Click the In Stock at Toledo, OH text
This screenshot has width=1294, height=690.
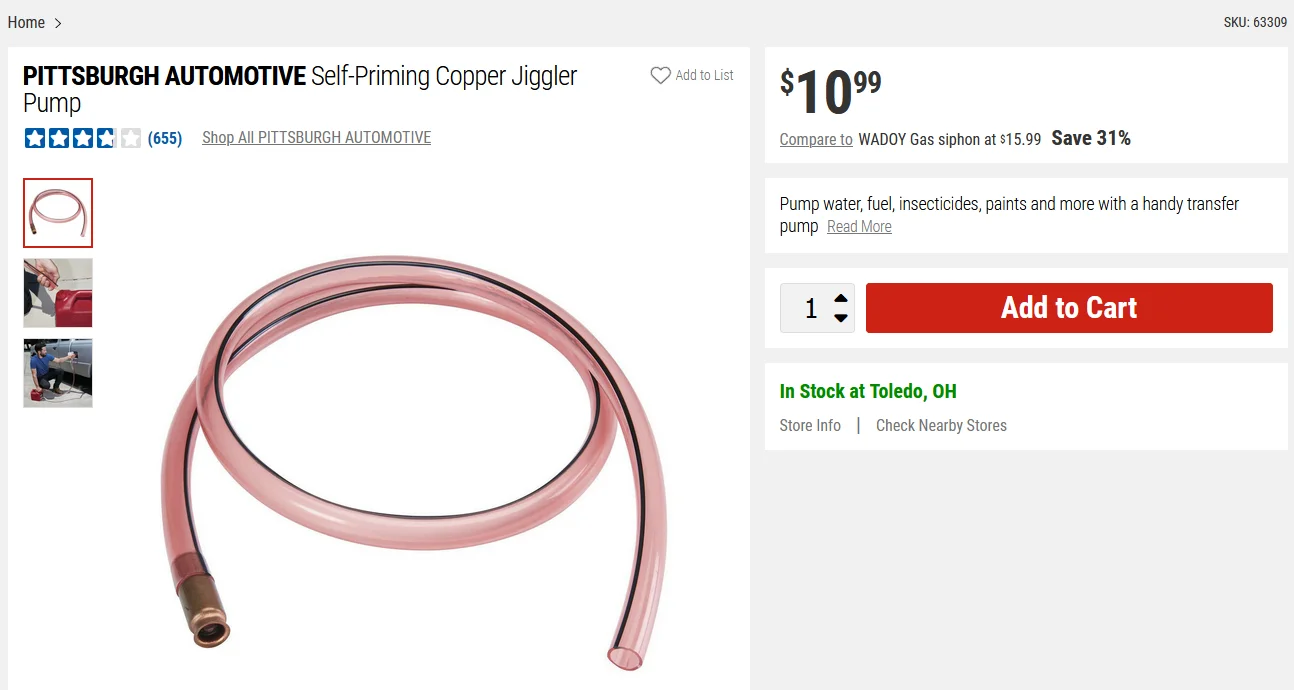(x=868, y=391)
